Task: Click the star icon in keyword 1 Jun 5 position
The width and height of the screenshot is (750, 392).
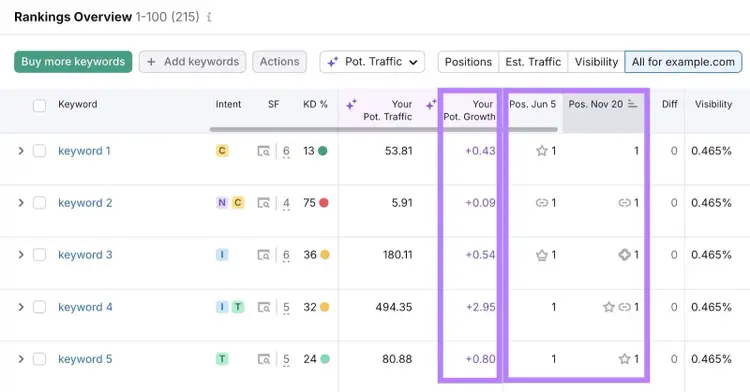Action: coord(541,151)
